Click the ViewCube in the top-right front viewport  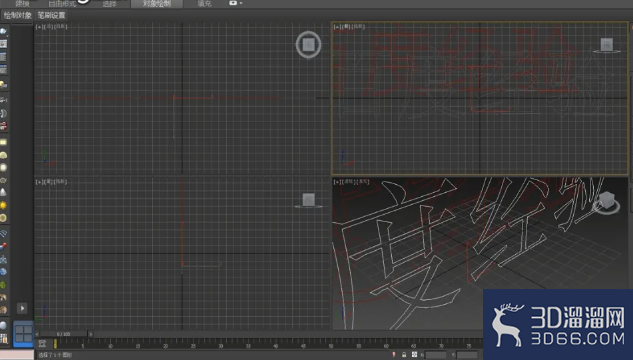pyautogui.click(x=606, y=45)
